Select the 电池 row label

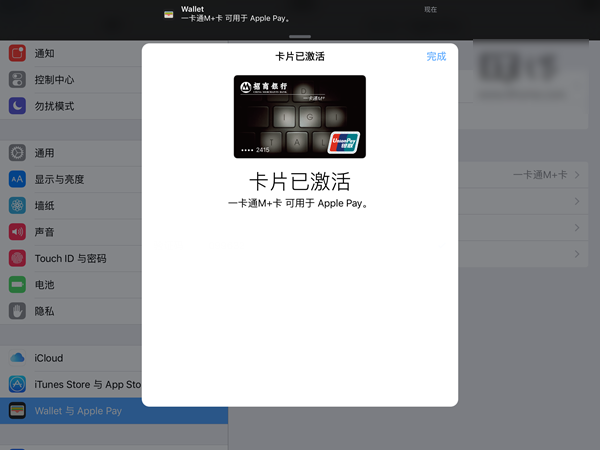(44, 285)
